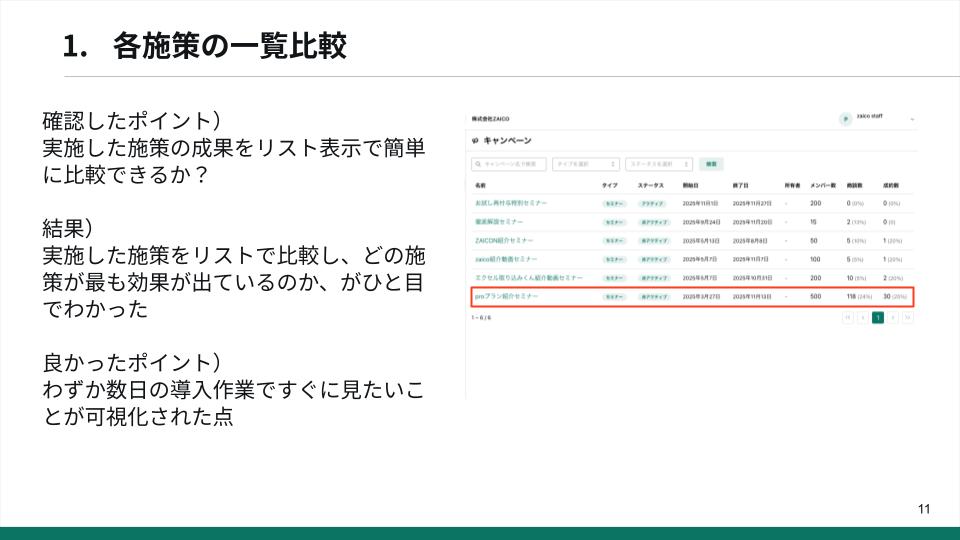Select page 1 in pagination

click(877, 317)
